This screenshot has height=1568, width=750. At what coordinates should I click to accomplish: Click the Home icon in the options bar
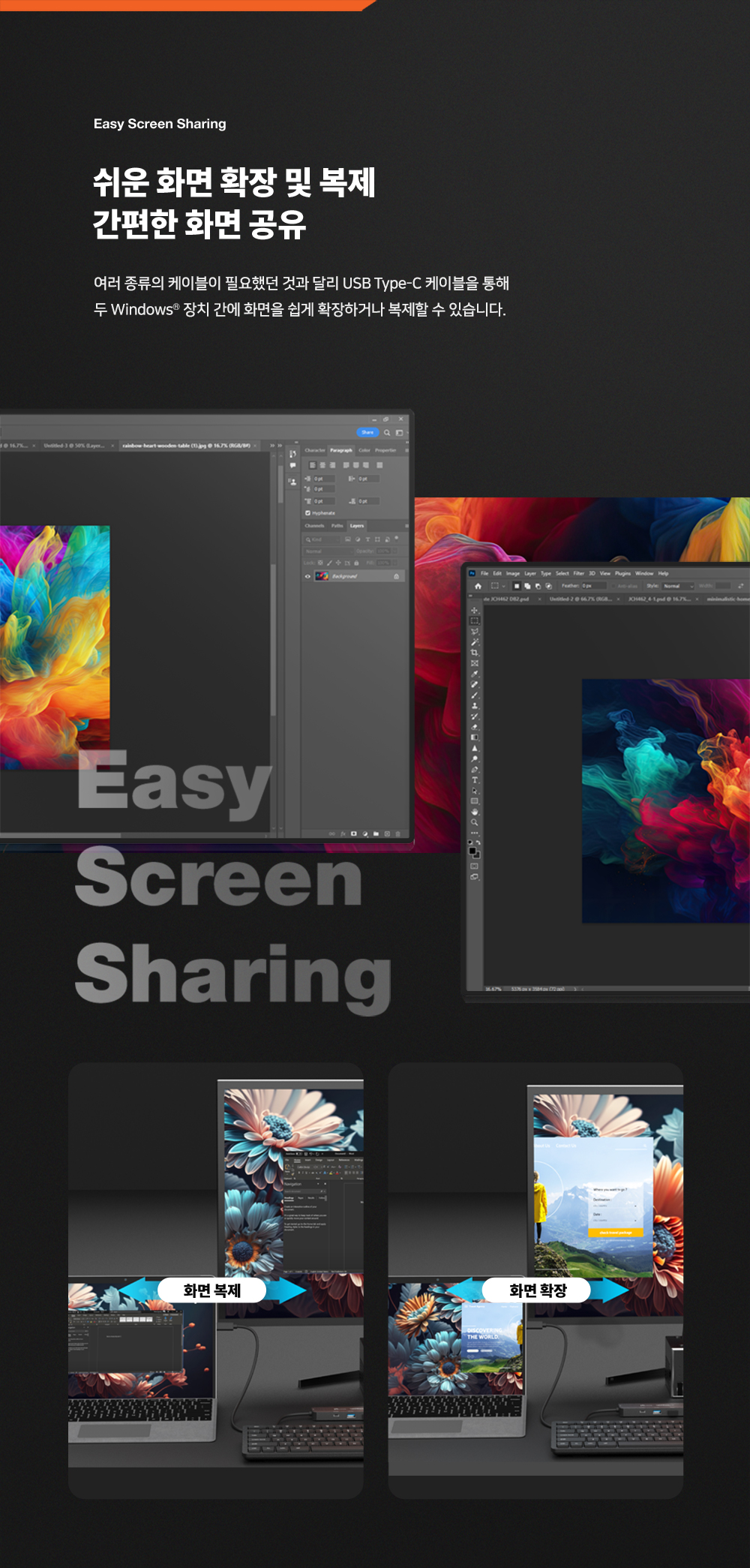click(478, 586)
